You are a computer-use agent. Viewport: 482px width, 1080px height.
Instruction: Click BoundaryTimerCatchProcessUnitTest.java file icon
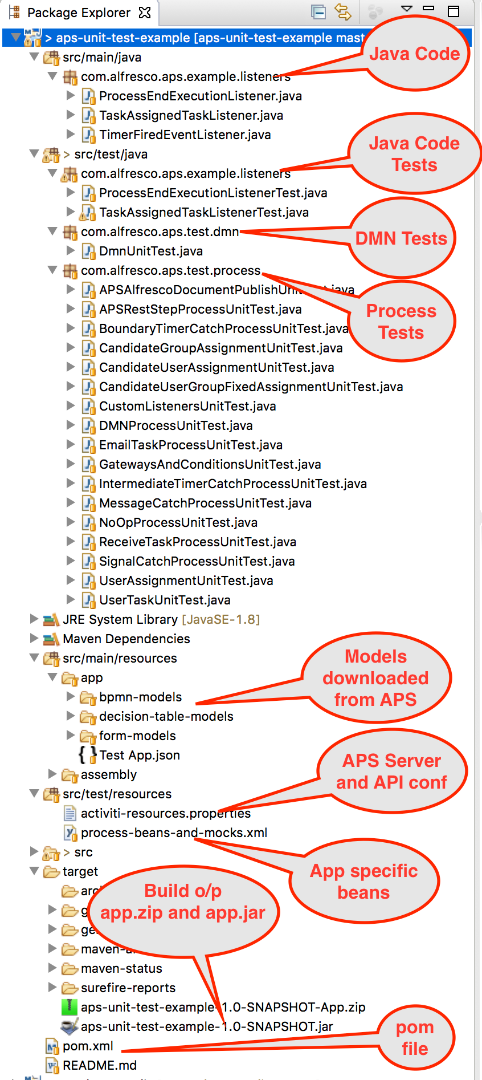tap(88, 329)
